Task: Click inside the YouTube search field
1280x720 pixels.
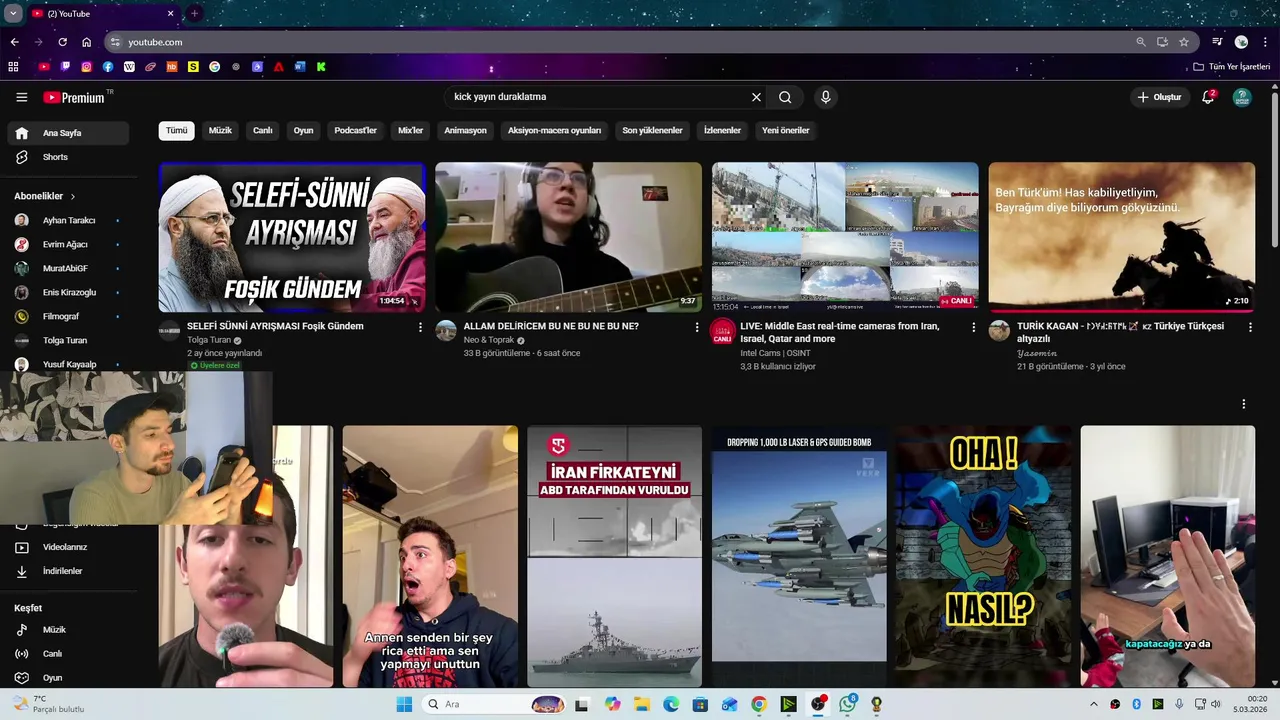Action: 598,97
